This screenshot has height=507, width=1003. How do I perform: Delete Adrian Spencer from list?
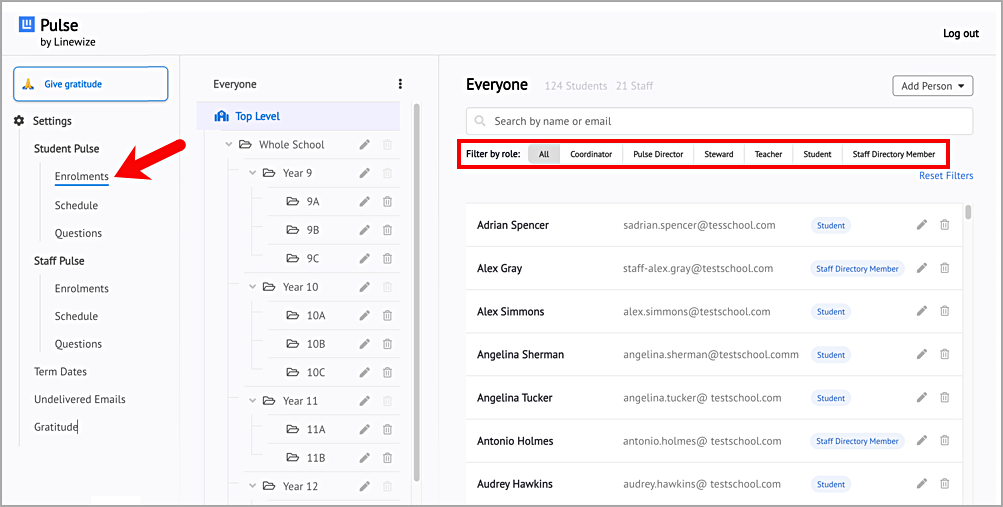(945, 224)
